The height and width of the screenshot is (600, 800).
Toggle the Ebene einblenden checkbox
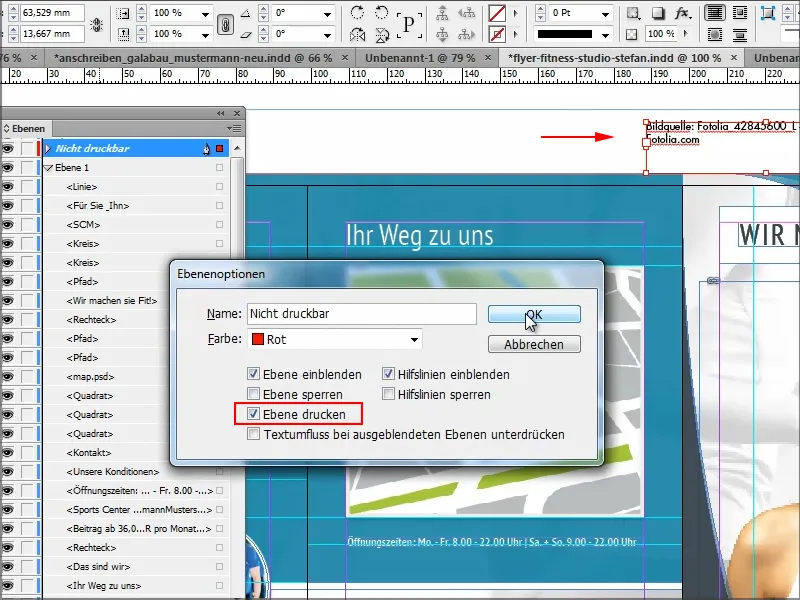[x=253, y=374]
